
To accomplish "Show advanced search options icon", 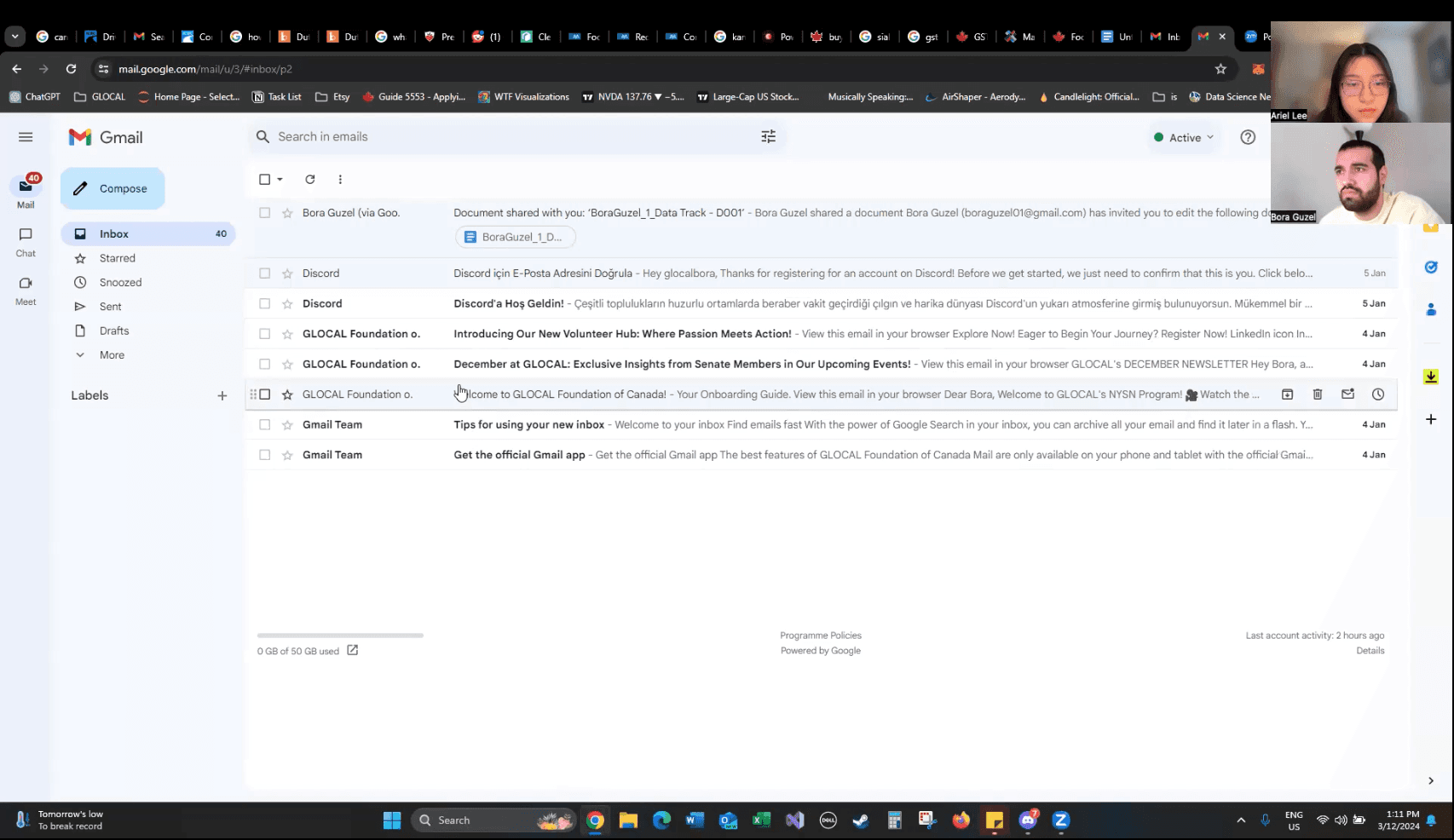I will 768,136.
